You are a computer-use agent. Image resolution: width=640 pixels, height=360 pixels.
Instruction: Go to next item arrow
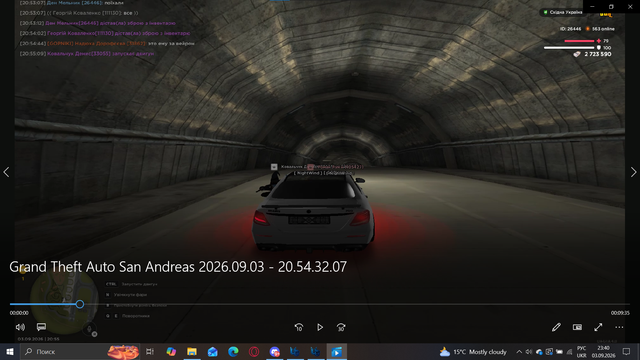(633, 172)
